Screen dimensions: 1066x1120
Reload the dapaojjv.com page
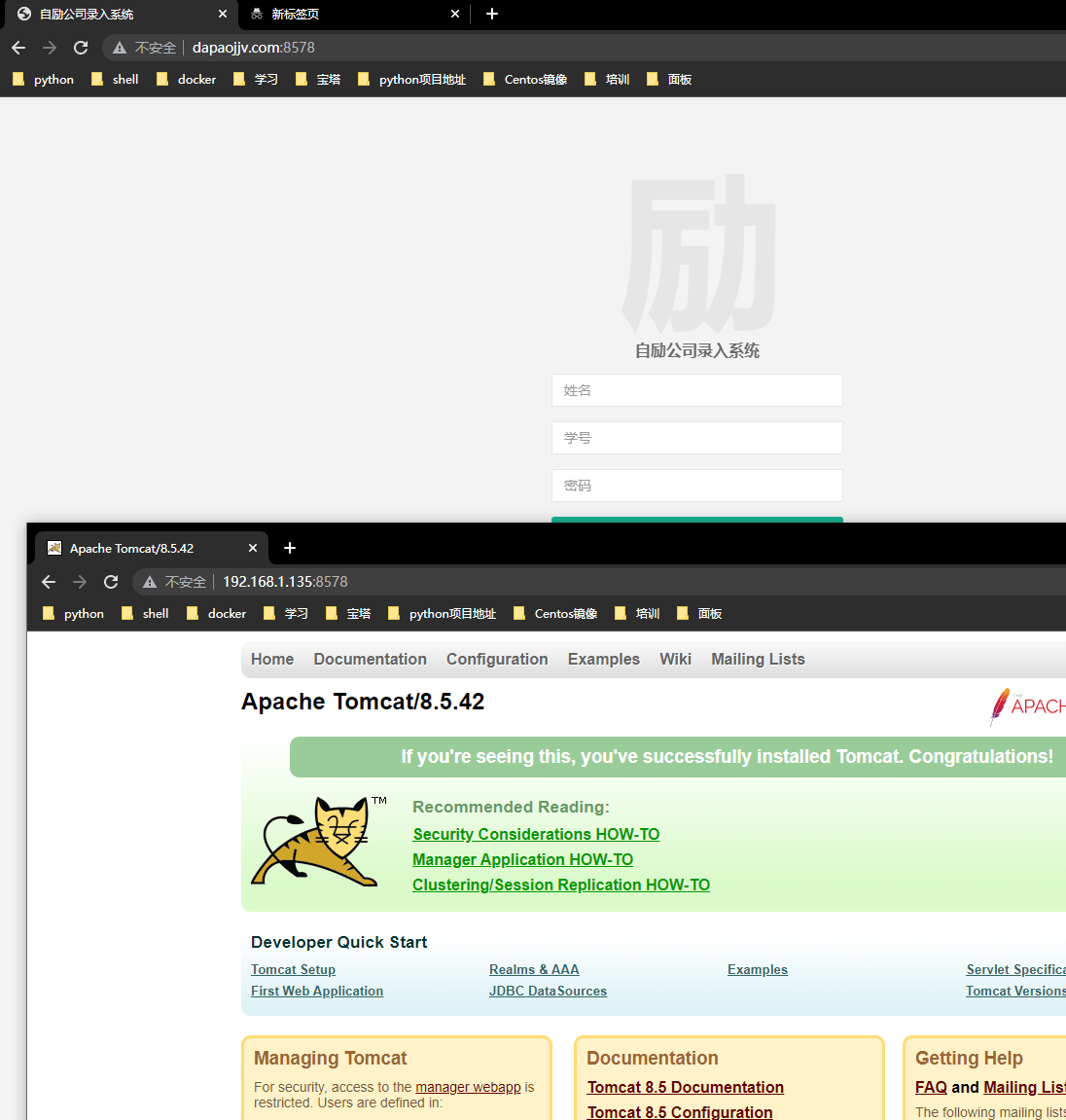tap(81, 48)
